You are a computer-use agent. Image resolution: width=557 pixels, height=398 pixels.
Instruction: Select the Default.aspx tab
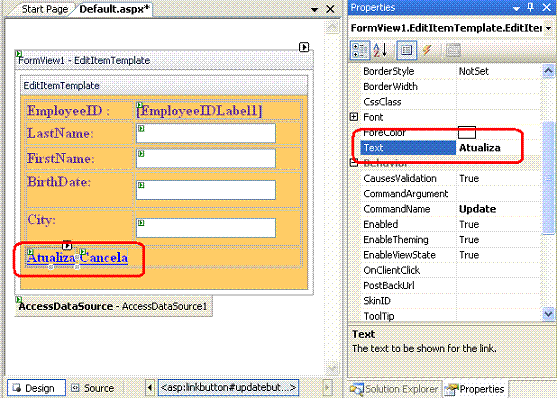pos(114,9)
